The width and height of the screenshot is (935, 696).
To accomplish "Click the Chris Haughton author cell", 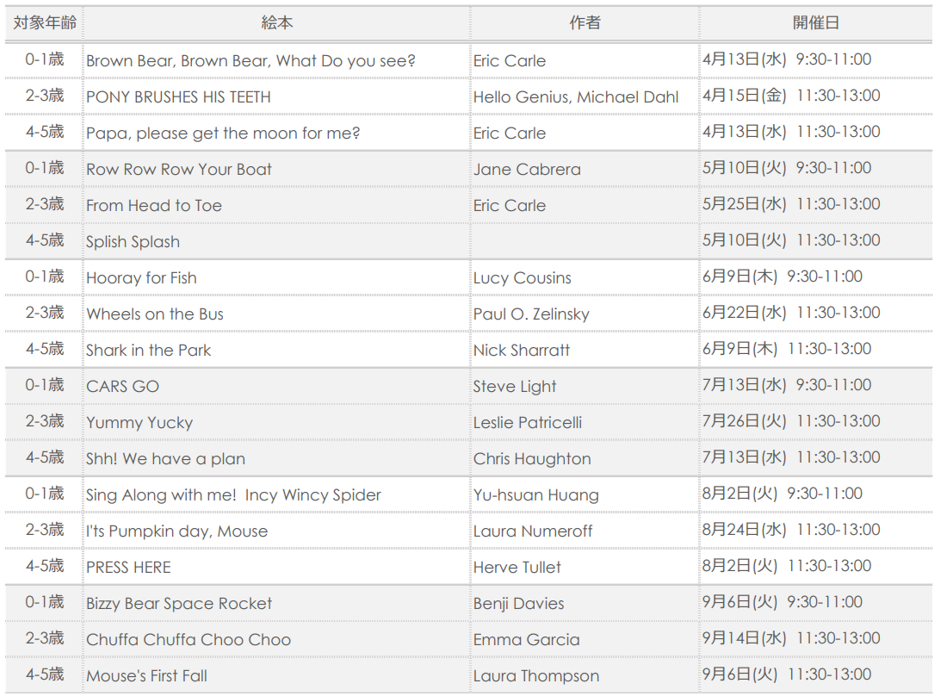I will [584, 459].
